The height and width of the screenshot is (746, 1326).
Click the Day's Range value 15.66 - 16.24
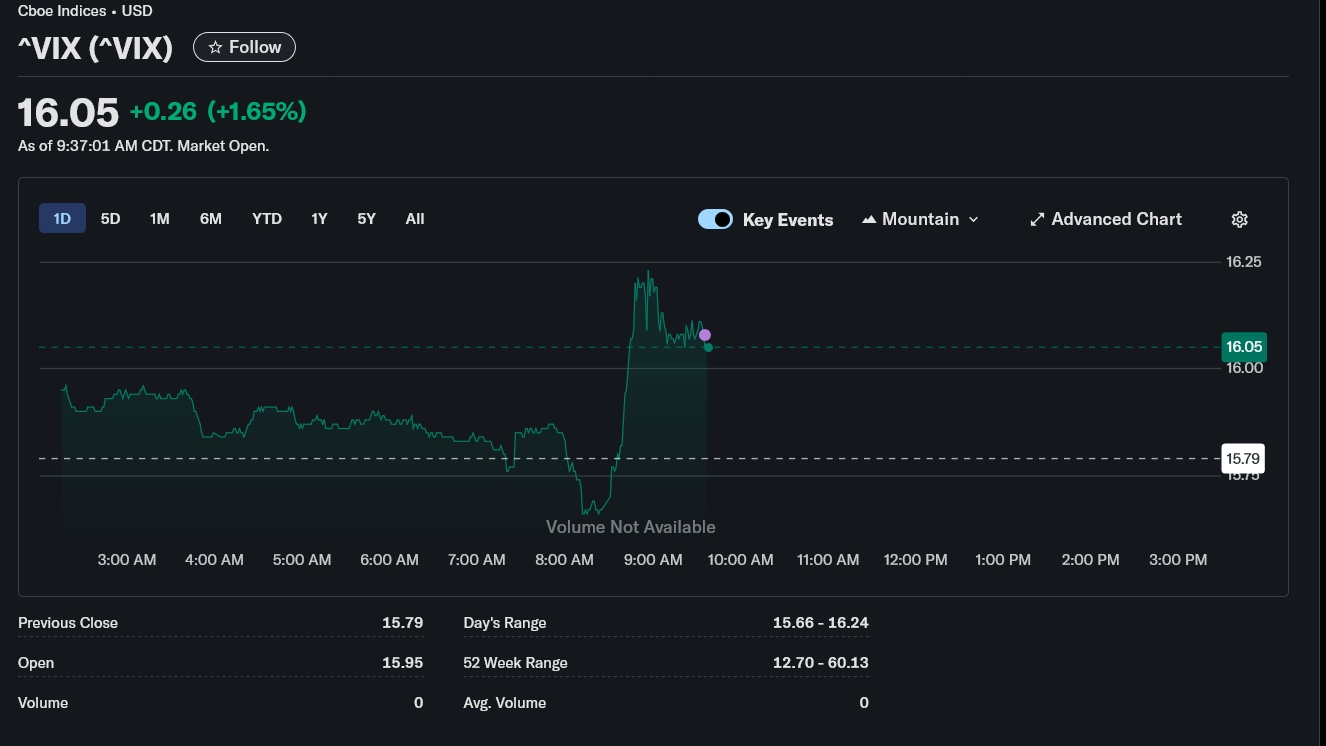coord(820,623)
